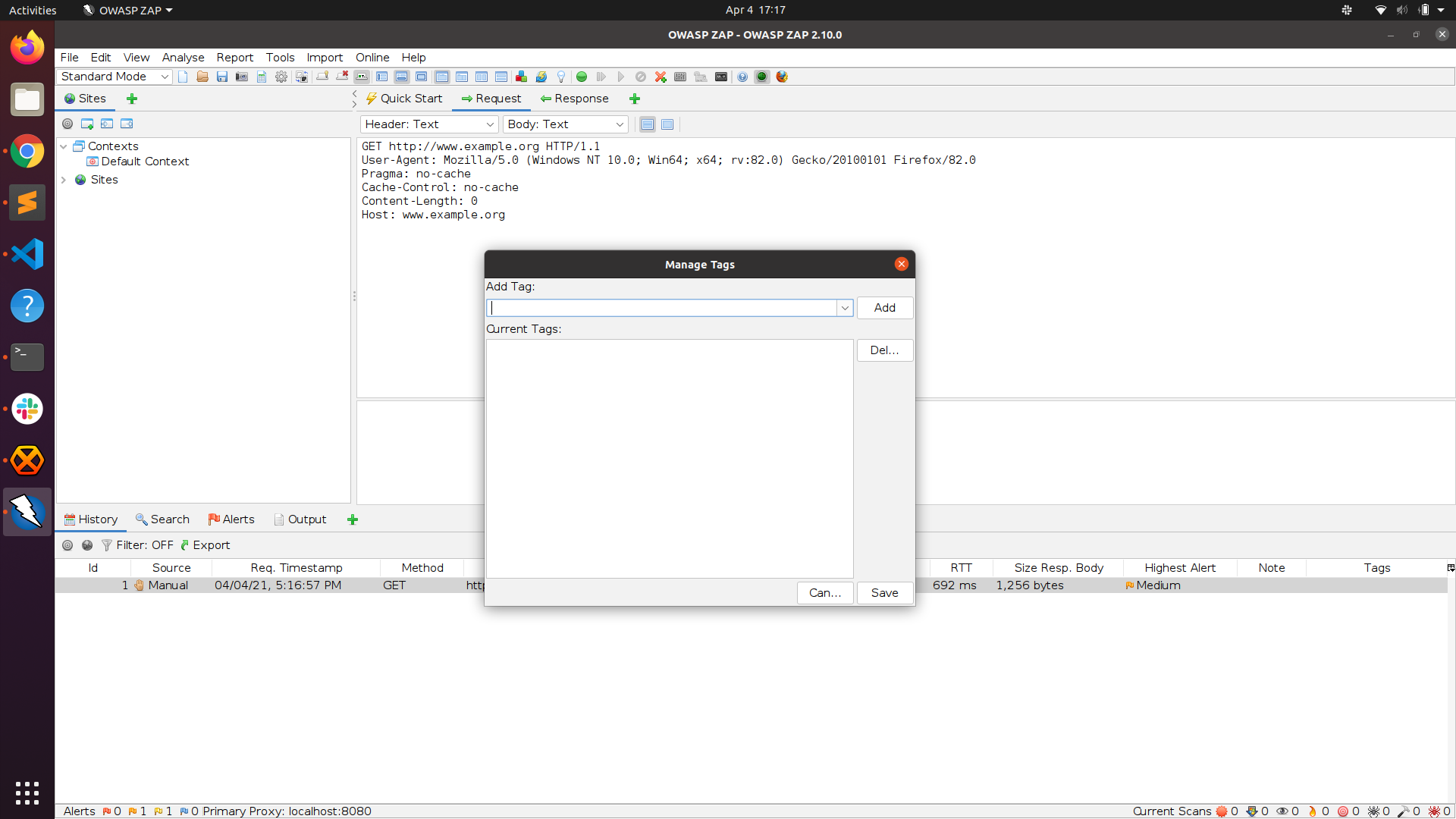
Task: Select the Show/Hide Tab Names icon
Action: tap(362, 77)
